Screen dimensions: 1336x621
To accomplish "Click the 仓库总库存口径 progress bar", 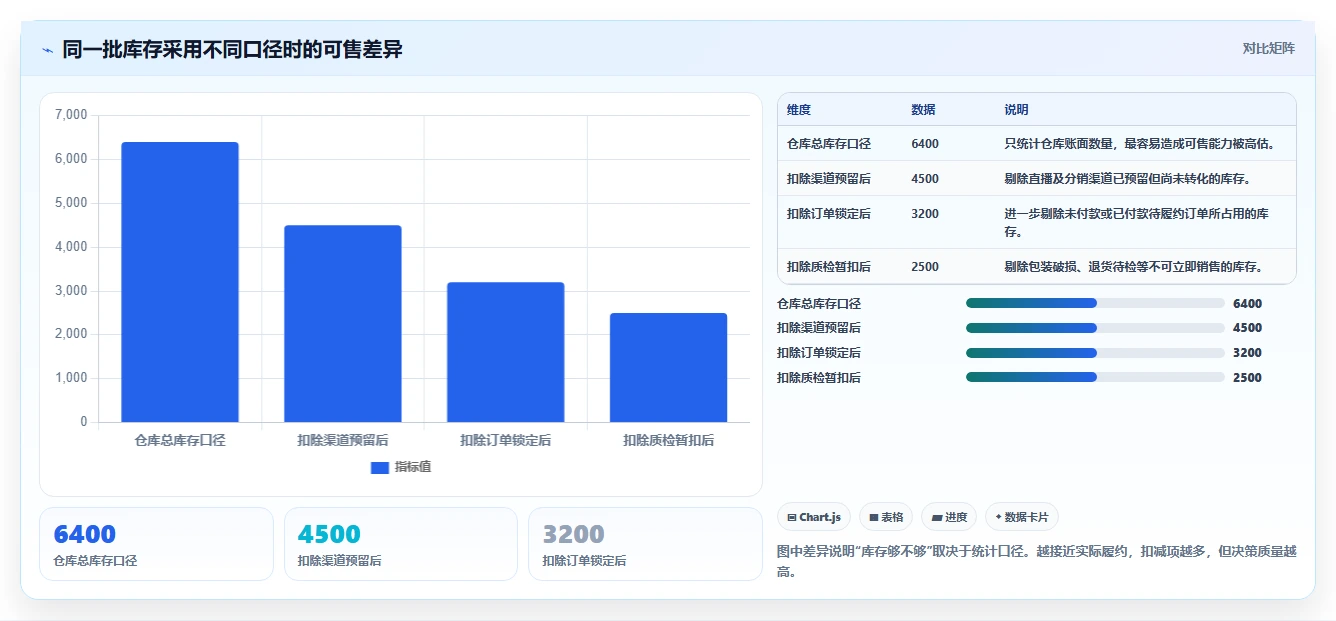I will pos(1095,303).
